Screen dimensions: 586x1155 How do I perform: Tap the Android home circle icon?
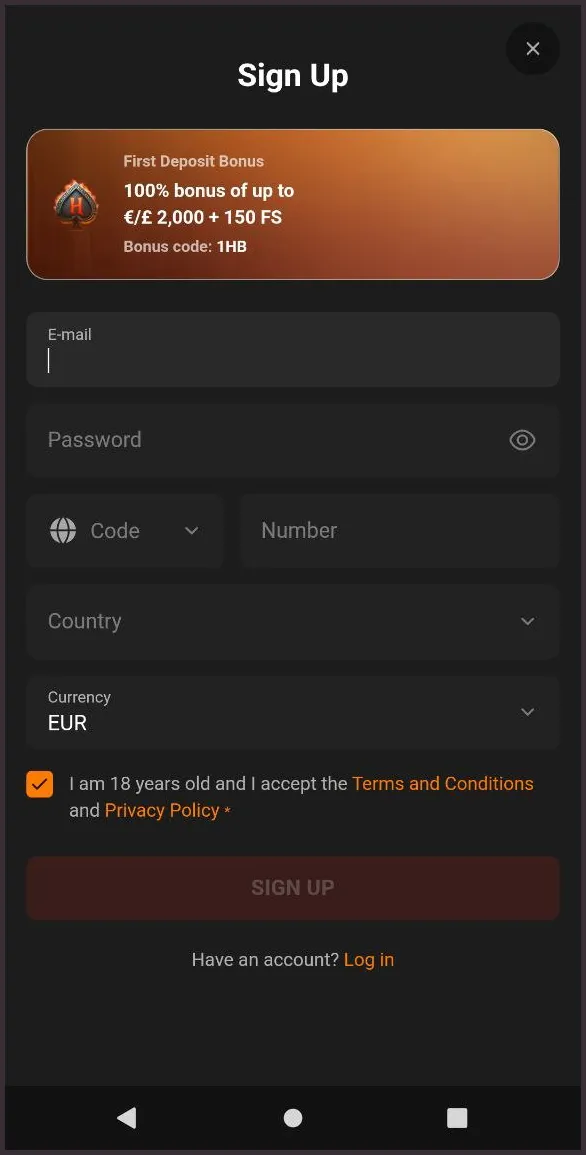tap(292, 1117)
